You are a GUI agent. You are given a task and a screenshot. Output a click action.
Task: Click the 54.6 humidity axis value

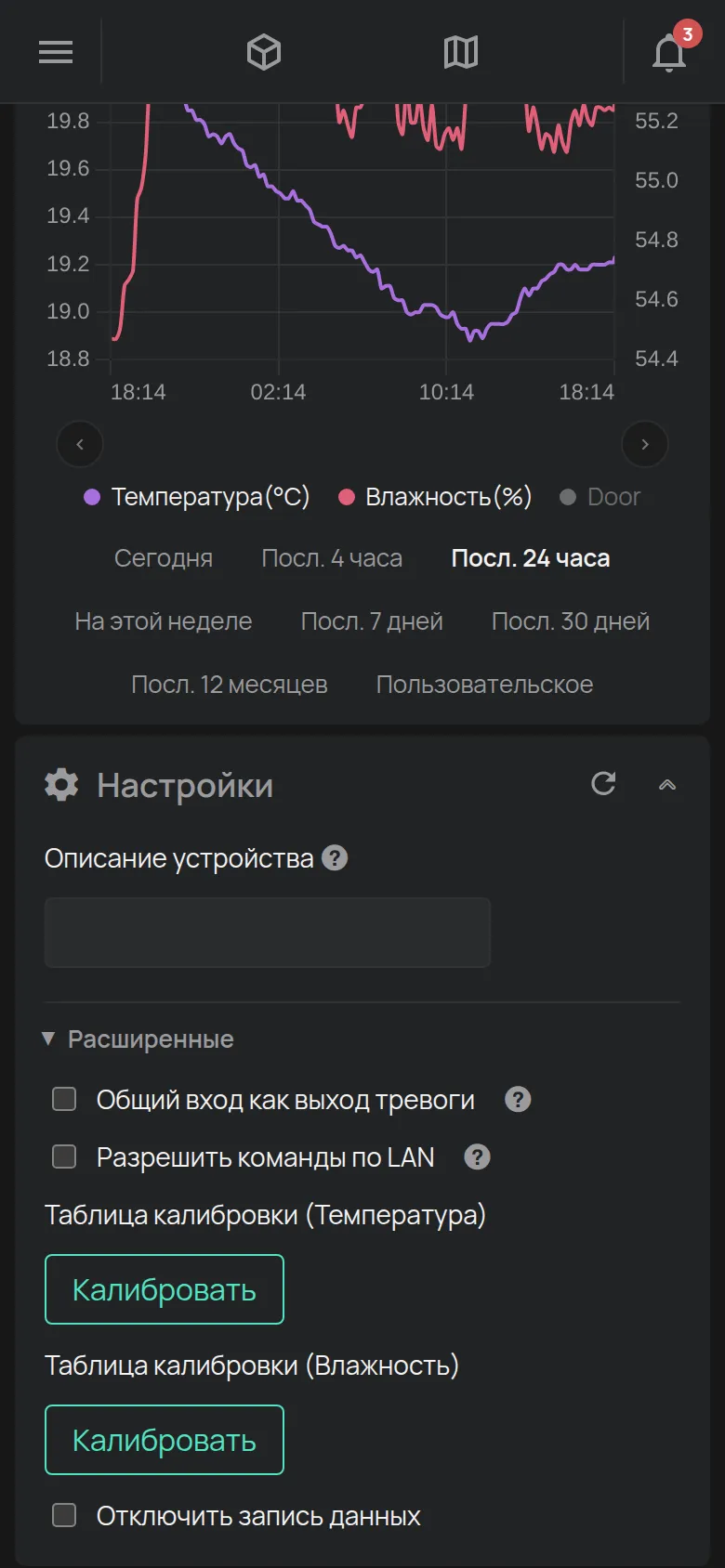pyautogui.click(x=656, y=299)
